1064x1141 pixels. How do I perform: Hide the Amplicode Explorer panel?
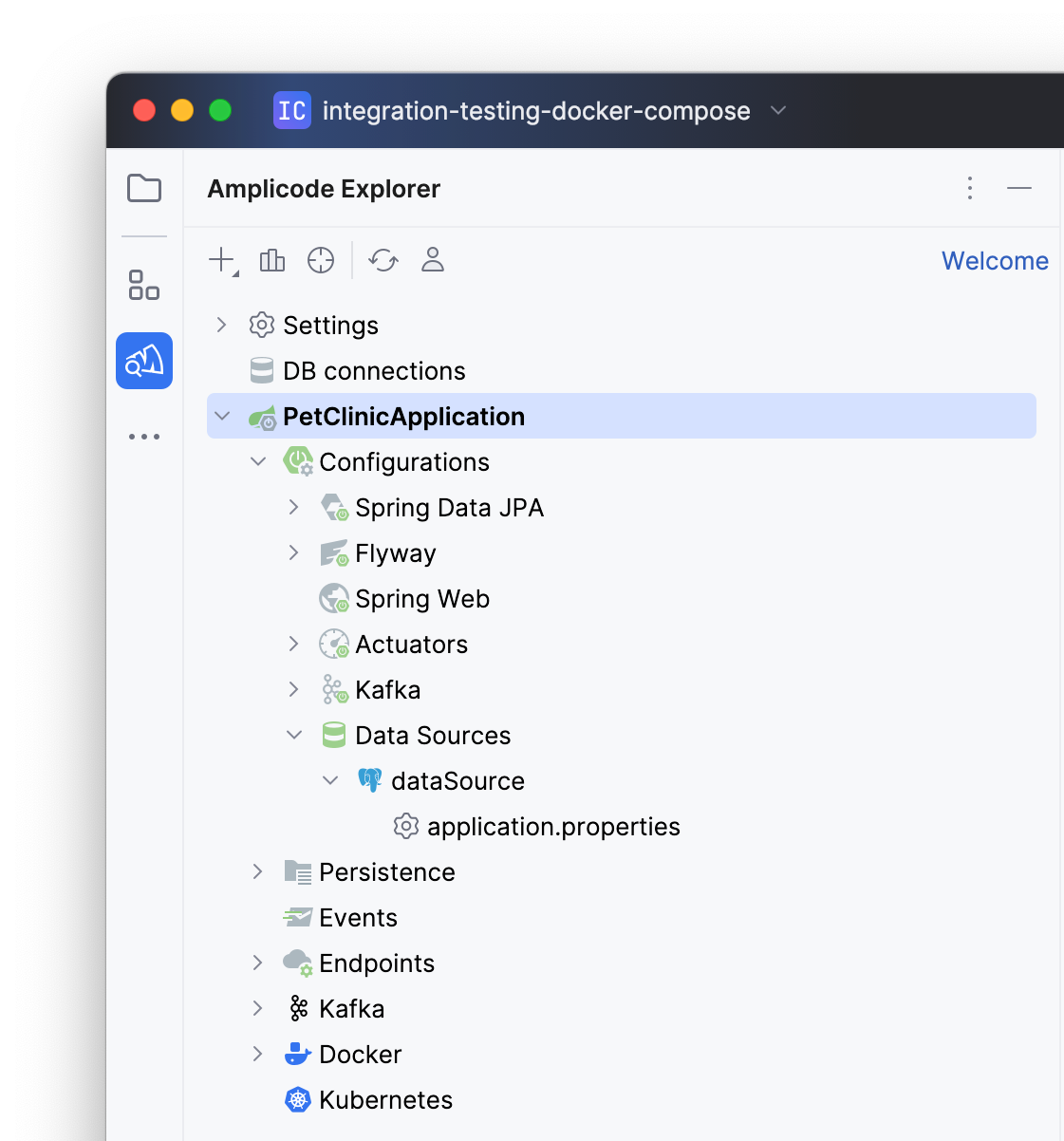(x=1019, y=188)
